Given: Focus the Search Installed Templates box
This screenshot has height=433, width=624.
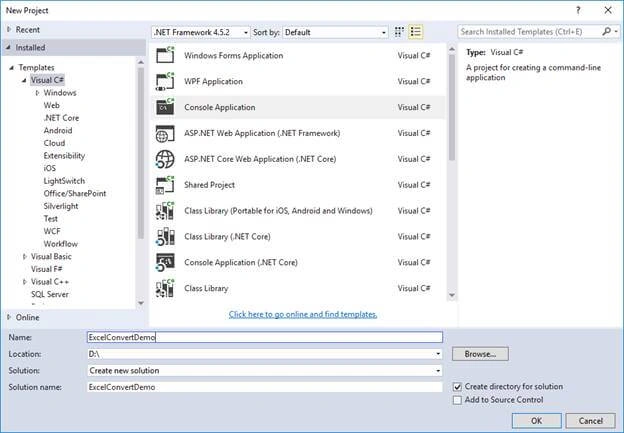Looking at the screenshot, I should pos(529,31).
